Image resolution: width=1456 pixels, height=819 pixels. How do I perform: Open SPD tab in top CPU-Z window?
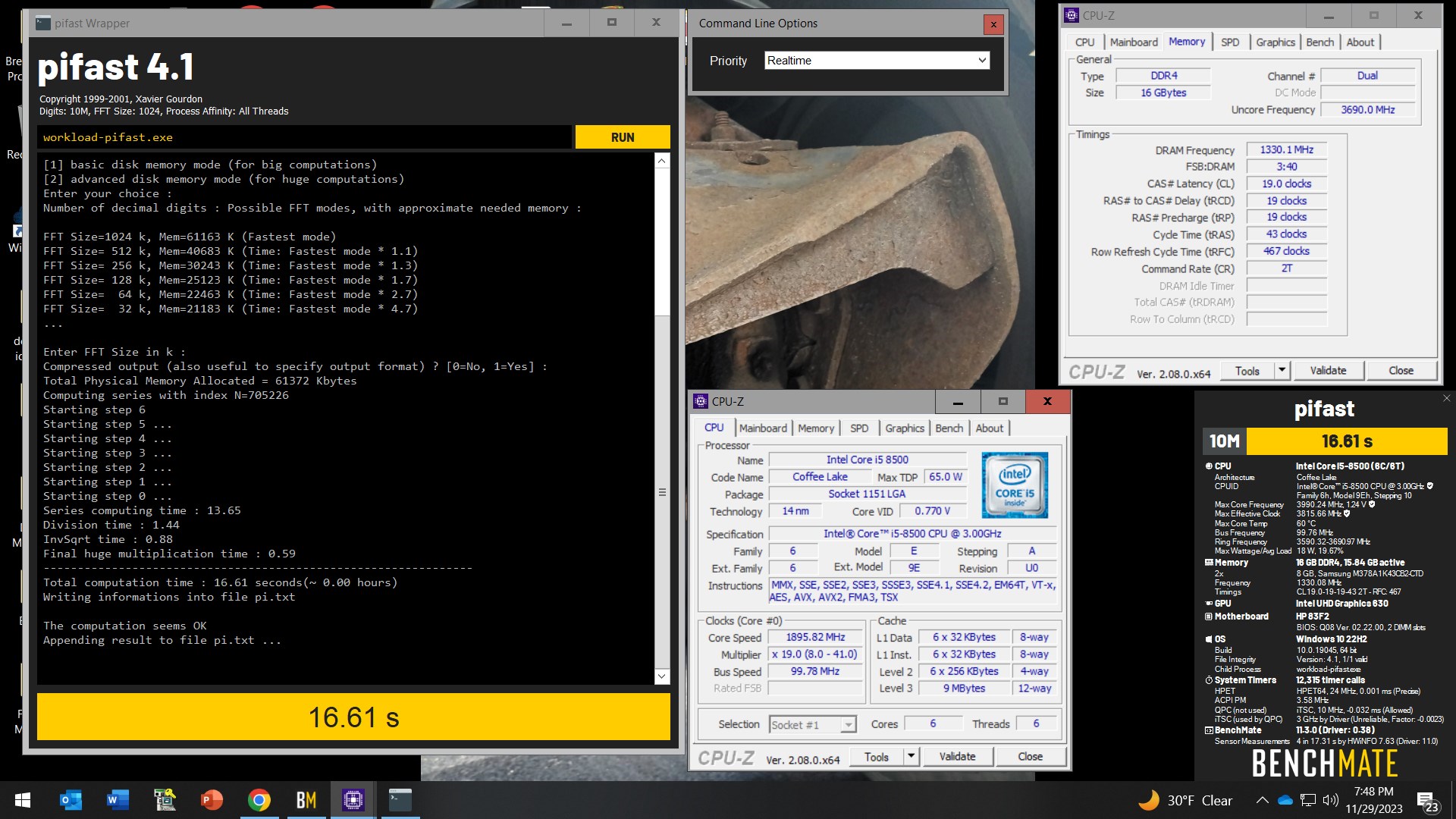coord(1230,42)
